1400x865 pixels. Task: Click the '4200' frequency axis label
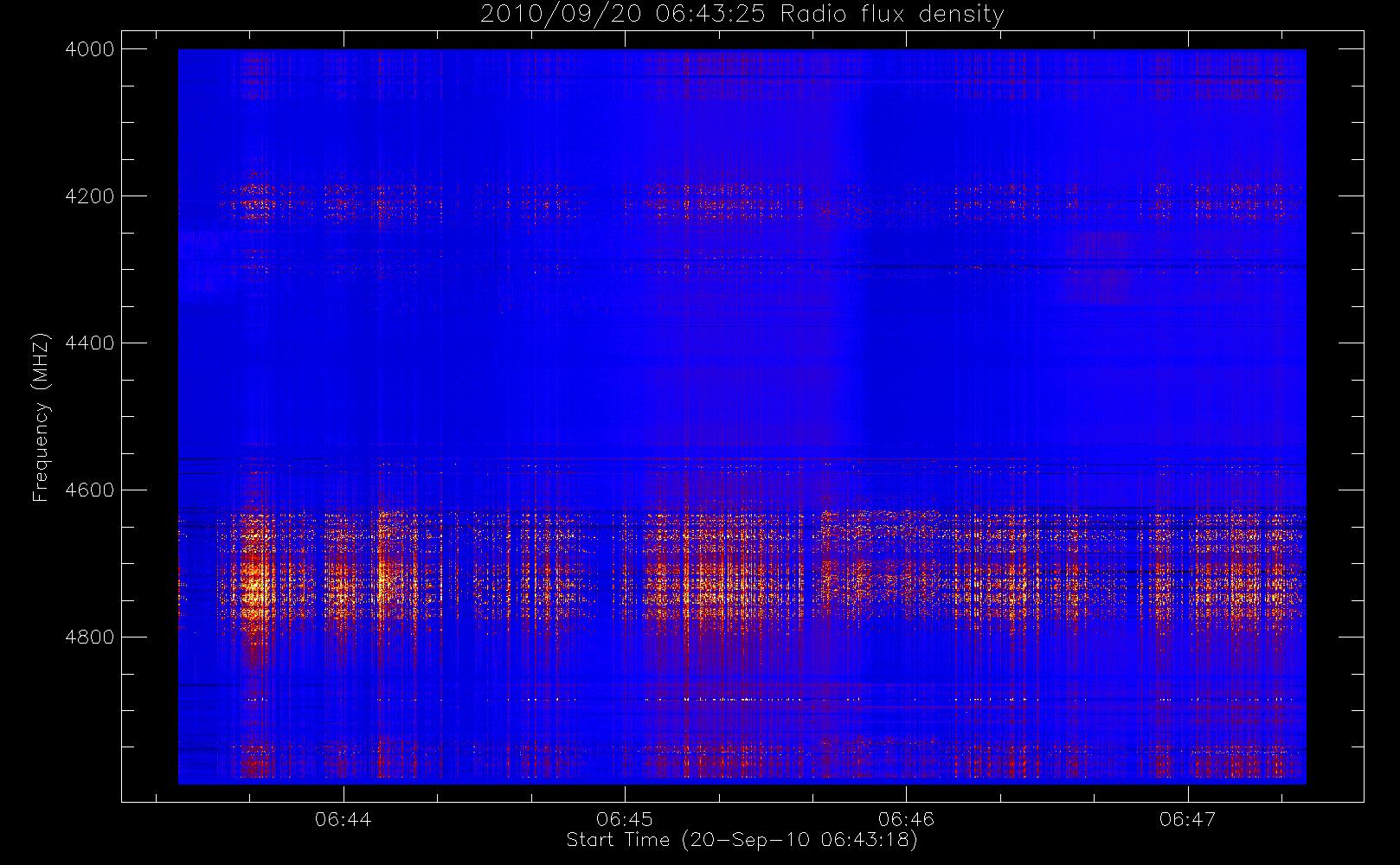click(90, 196)
